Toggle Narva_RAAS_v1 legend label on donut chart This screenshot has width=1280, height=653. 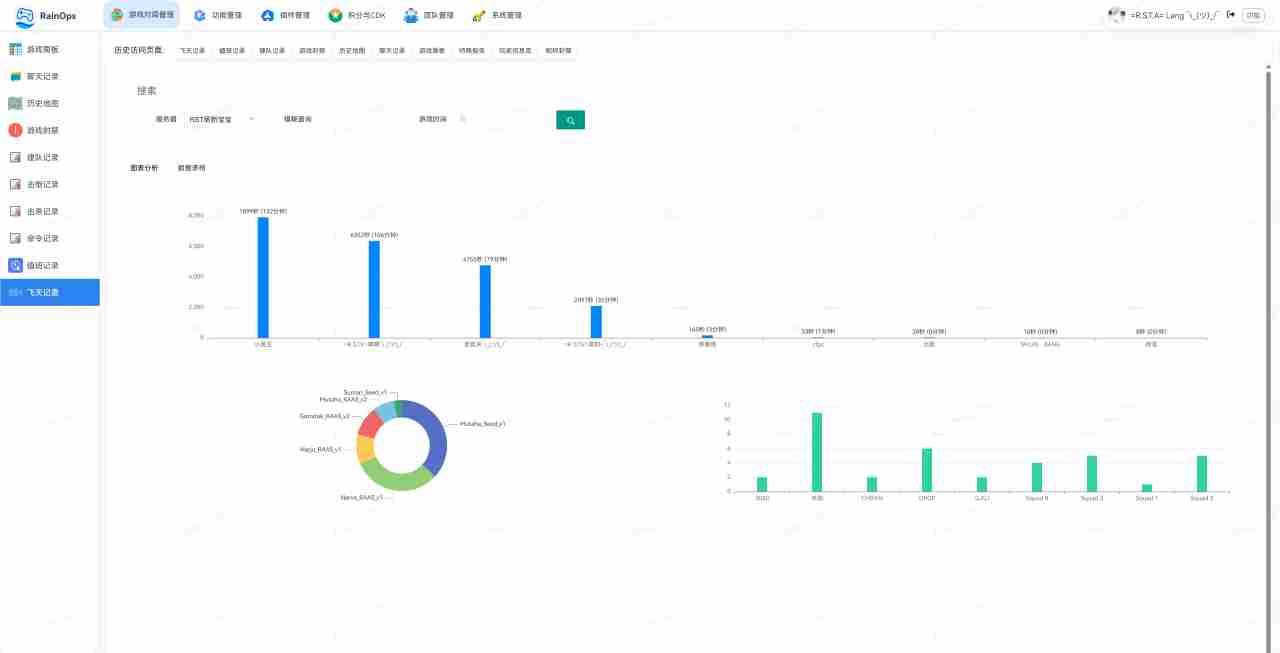pyautogui.click(x=362, y=497)
